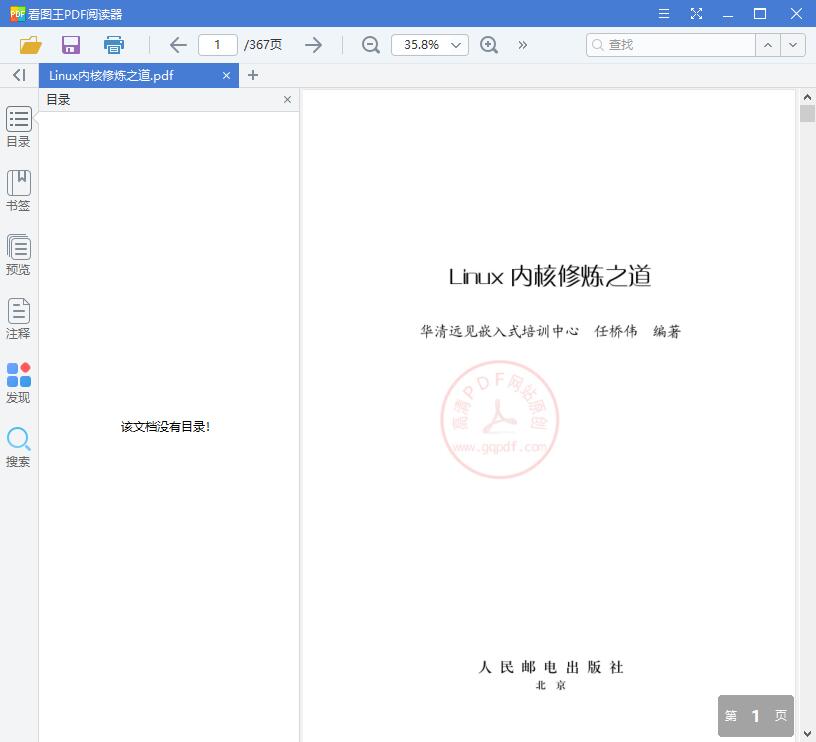
Task: Find next match down arrow
Action: (x=793, y=45)
